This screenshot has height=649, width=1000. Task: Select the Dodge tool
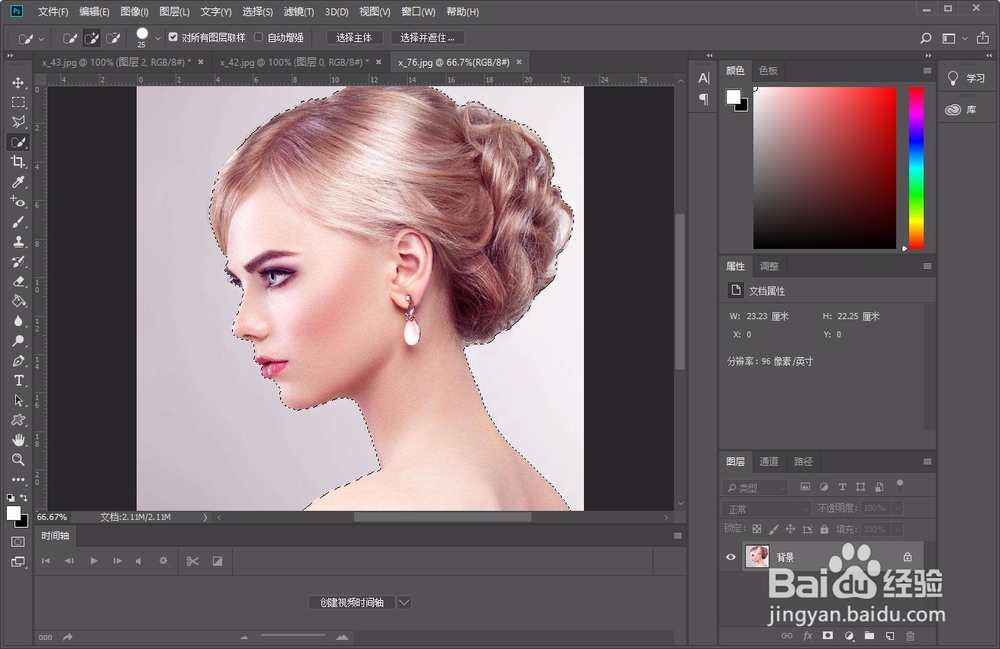tap(18, 340)
